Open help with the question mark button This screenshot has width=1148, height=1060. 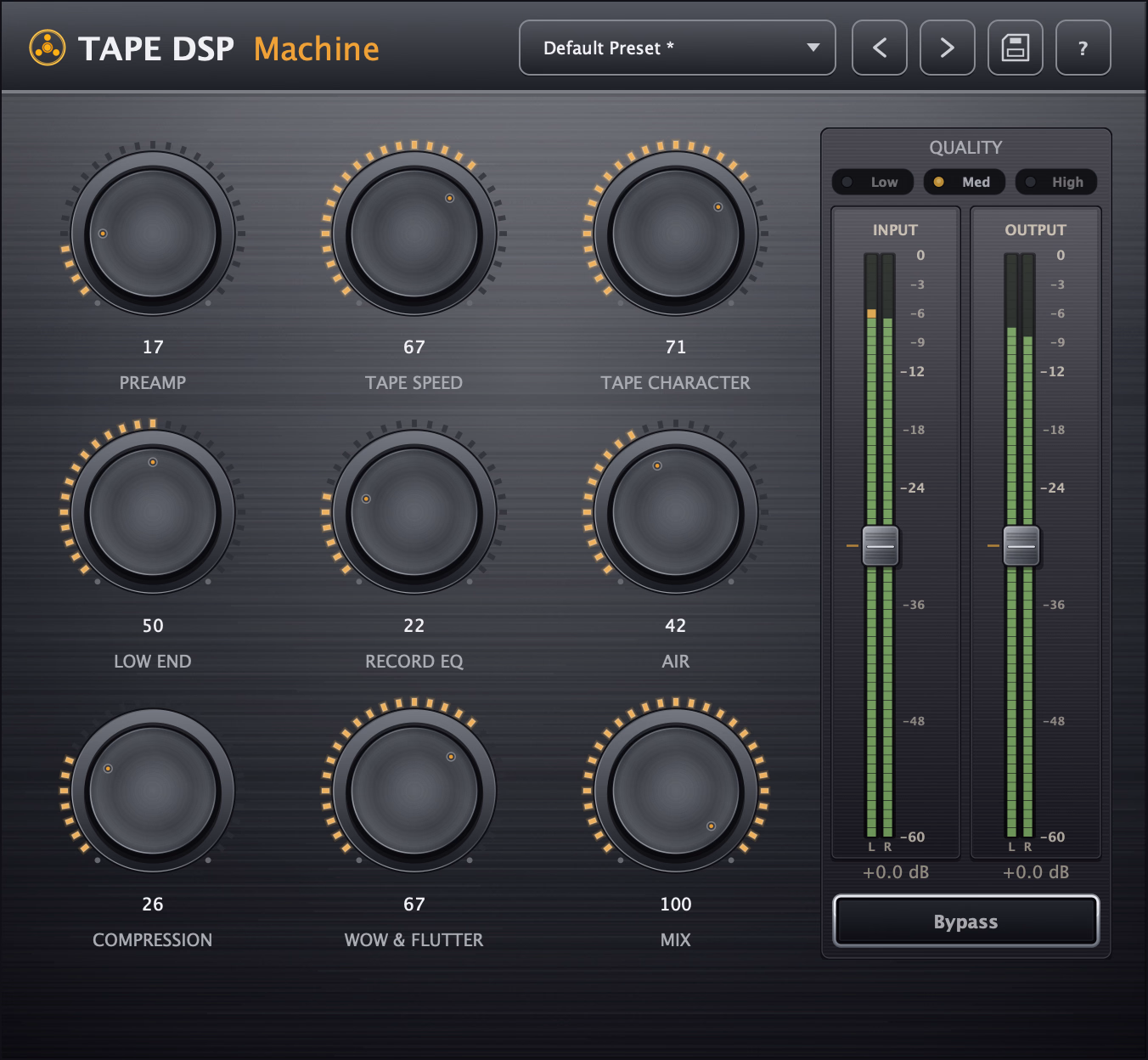pos(1083,48)
